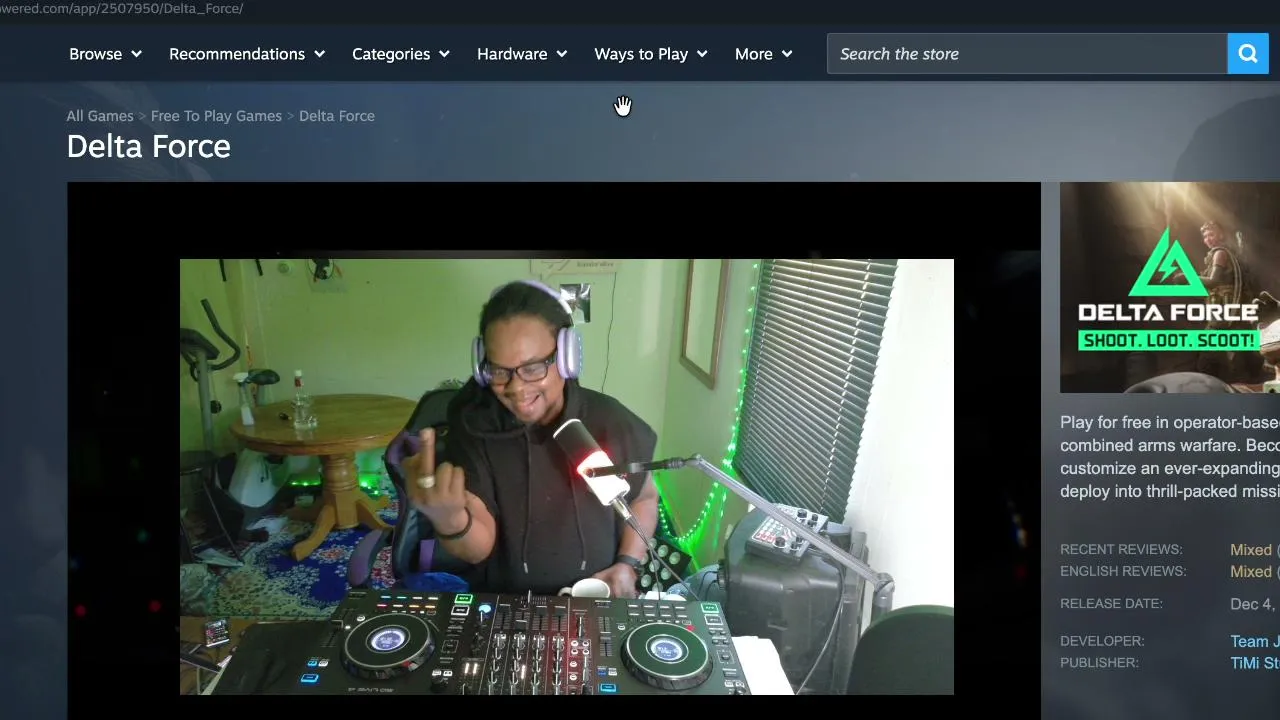Open the TiMi publisher link
This screenshot has width=1280, height=720.
(1255, 663)
